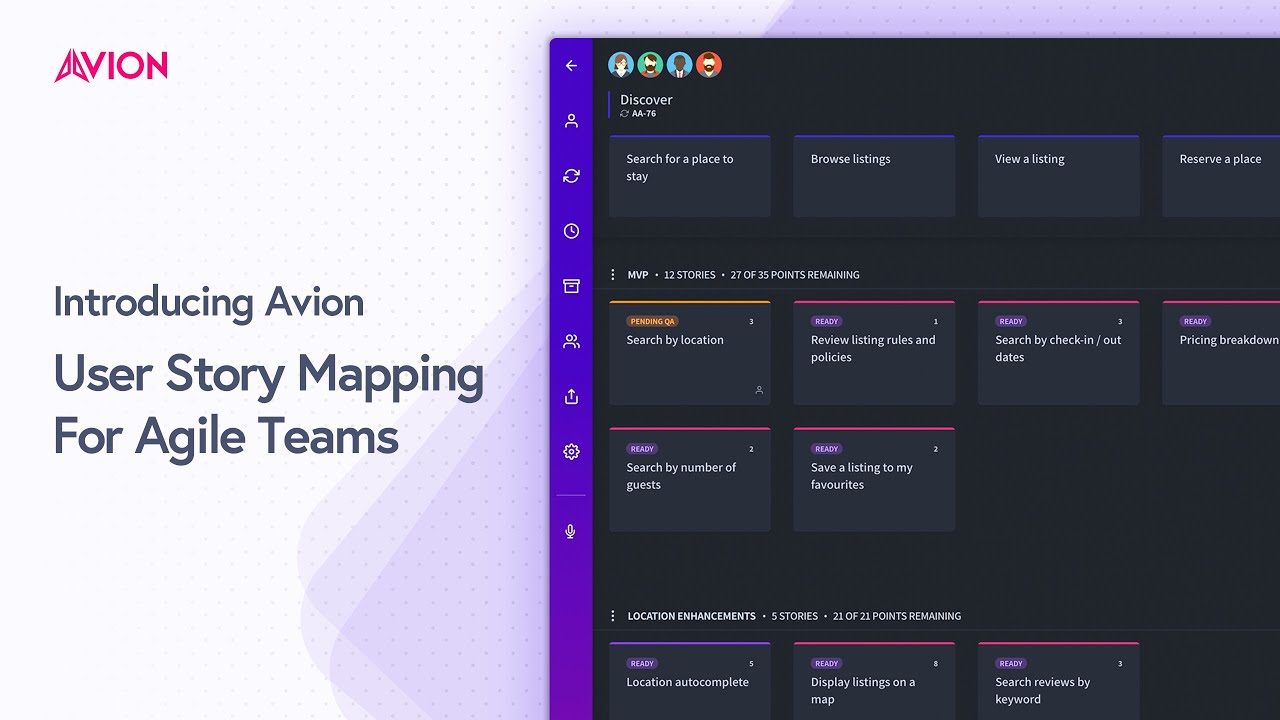This screenshot has width=1280, height=720.
Task: Click point estimate 8 on Display listings card
Action: click(x=936, y=664)
